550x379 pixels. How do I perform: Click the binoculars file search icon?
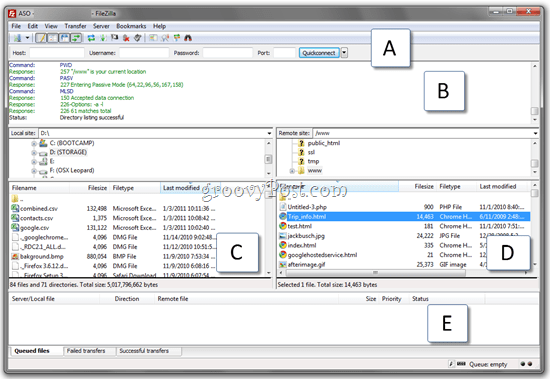pyautogui.click(x=188, y=38)
